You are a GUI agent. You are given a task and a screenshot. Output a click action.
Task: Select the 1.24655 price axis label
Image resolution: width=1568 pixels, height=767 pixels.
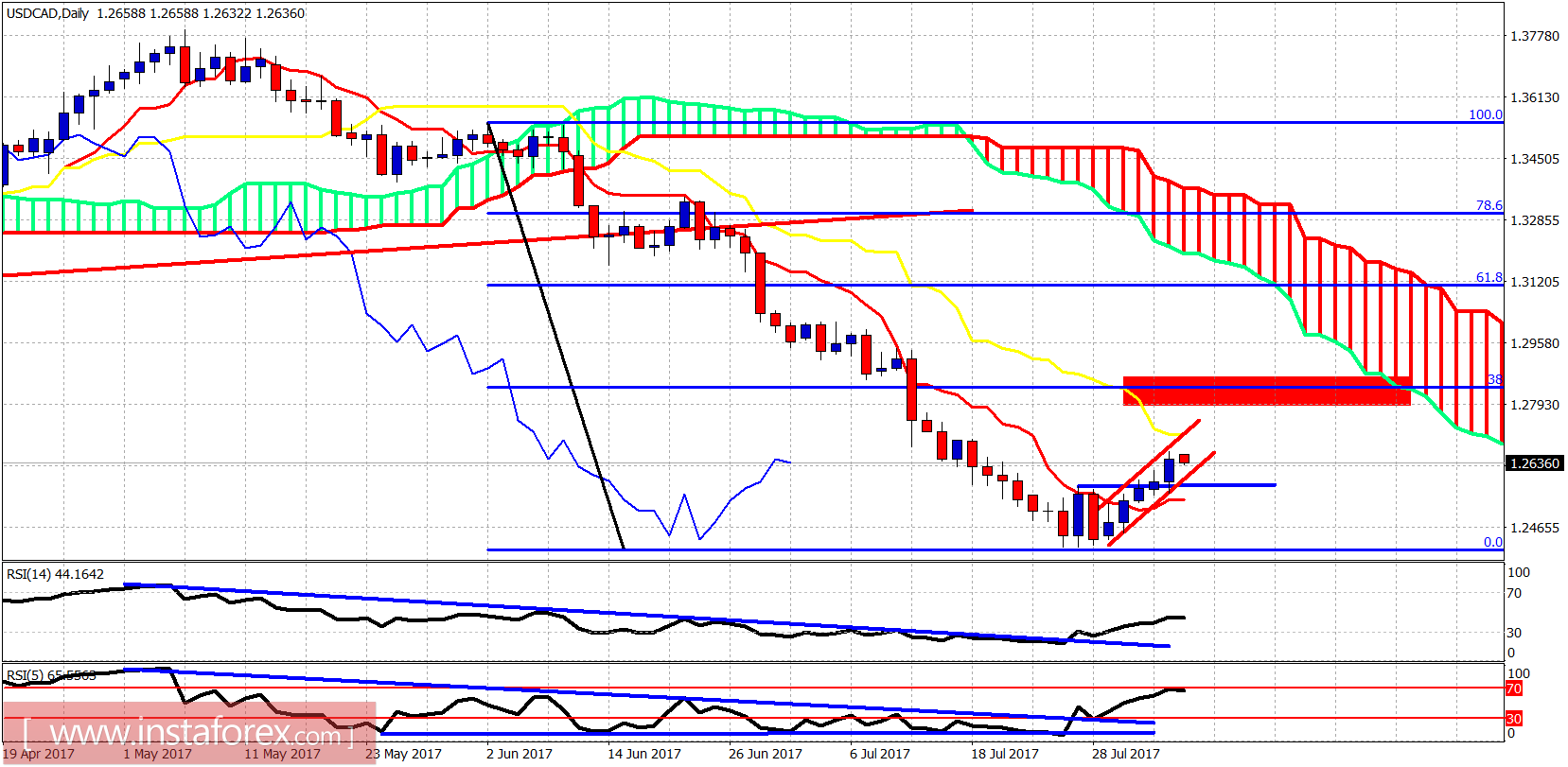click(1535, 528)
